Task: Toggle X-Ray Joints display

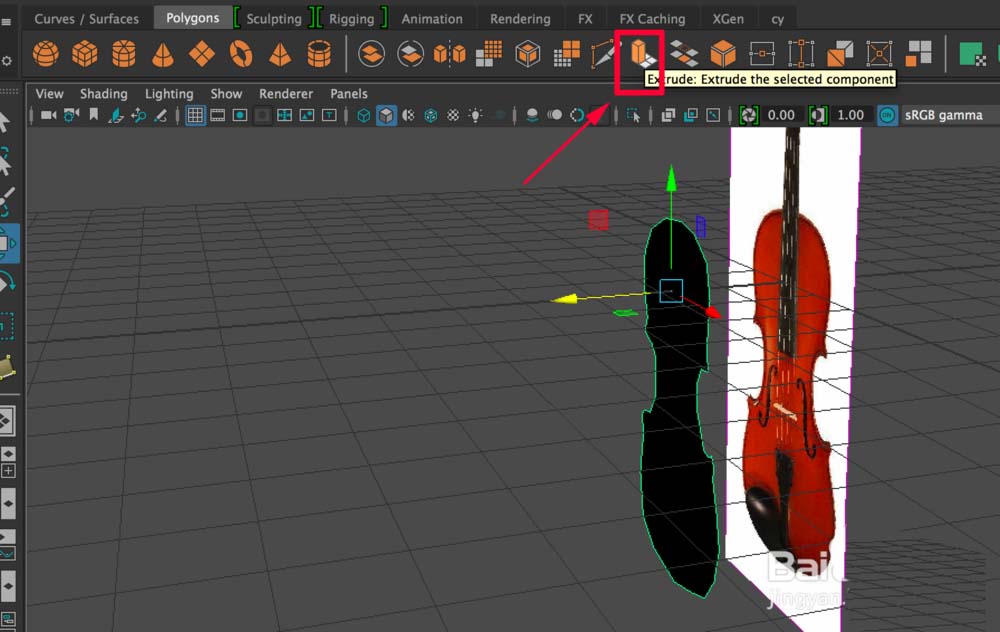Action: point(713,115)
